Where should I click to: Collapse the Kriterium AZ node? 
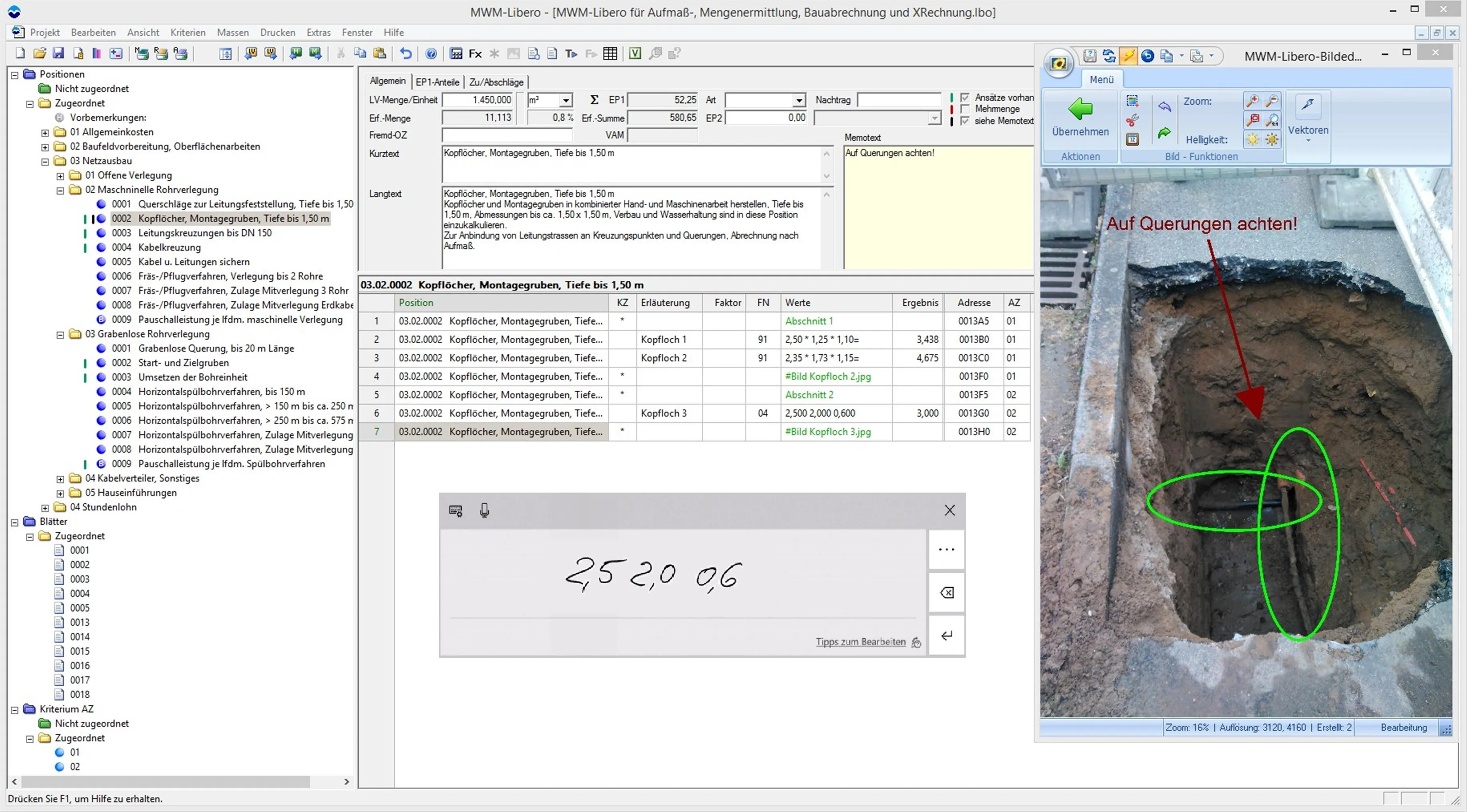coord(15,709)
